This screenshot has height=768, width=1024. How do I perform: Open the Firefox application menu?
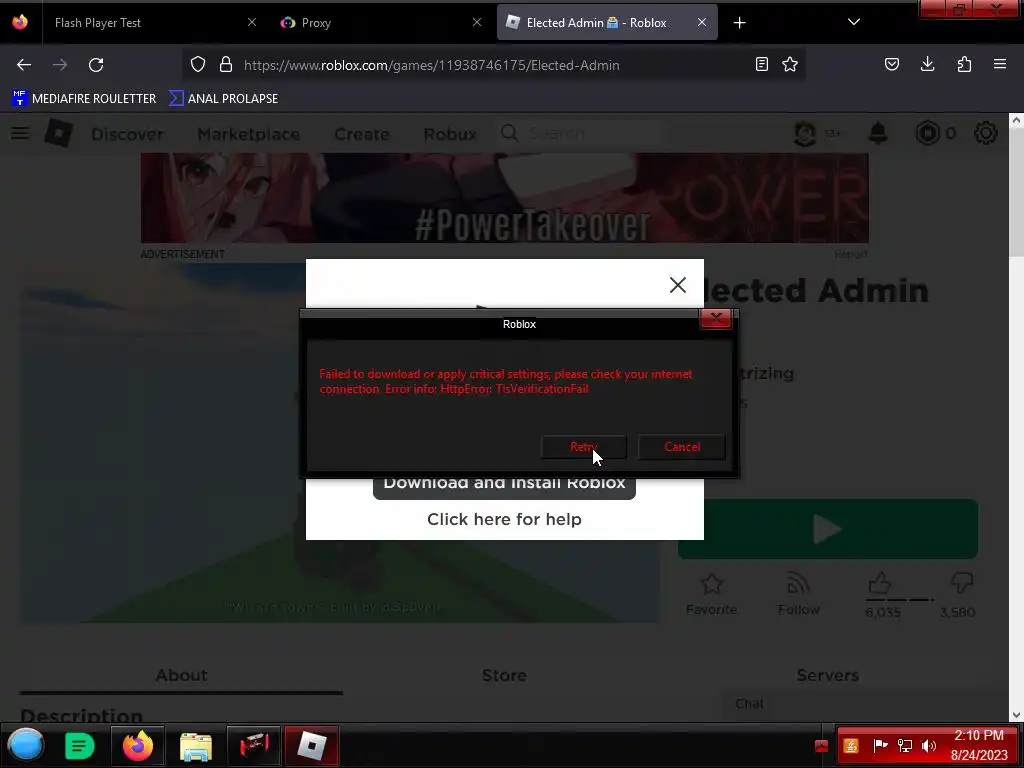point(1000,65)
